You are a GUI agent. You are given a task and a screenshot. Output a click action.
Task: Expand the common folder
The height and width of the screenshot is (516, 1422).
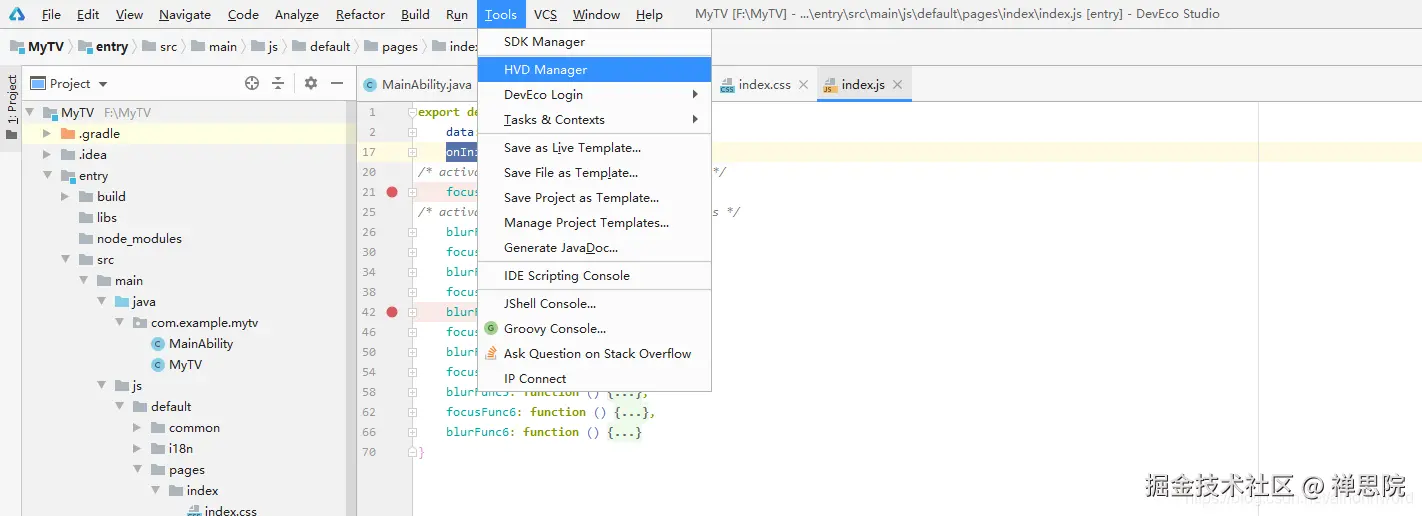[x=137, y=428]
